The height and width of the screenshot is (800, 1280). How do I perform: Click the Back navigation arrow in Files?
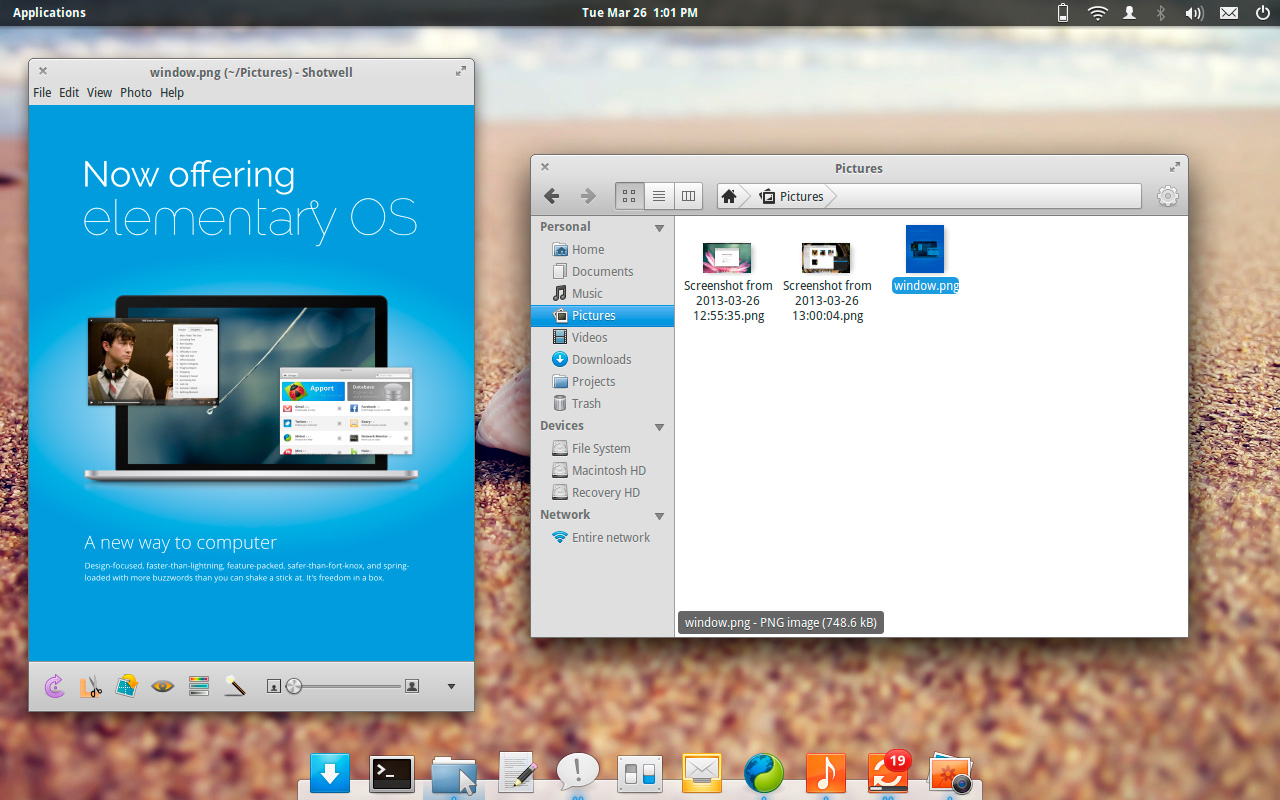pyautogui.click(x=551, y=196)
